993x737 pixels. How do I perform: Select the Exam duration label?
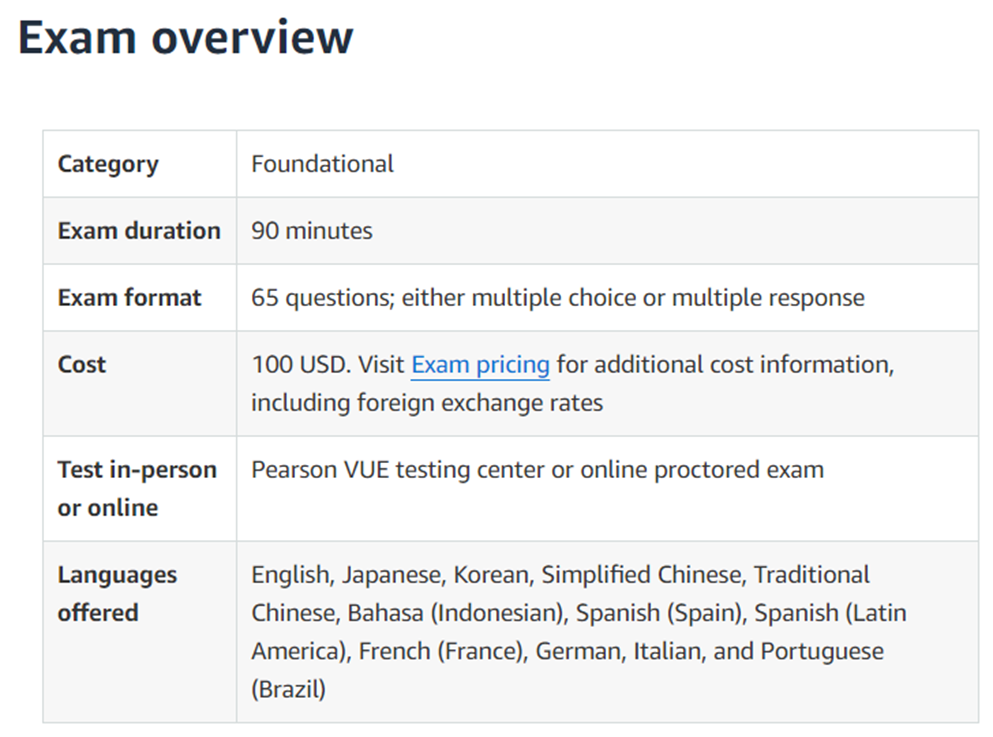coord(139,231)
